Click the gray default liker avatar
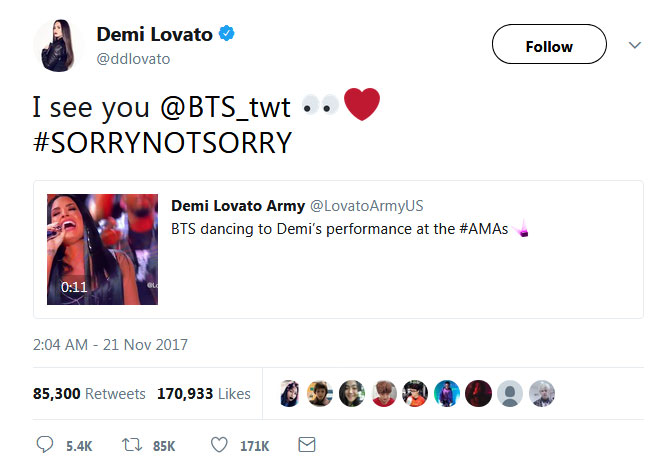This screenshot has width=670, height=466. click(x=510, y=393)
